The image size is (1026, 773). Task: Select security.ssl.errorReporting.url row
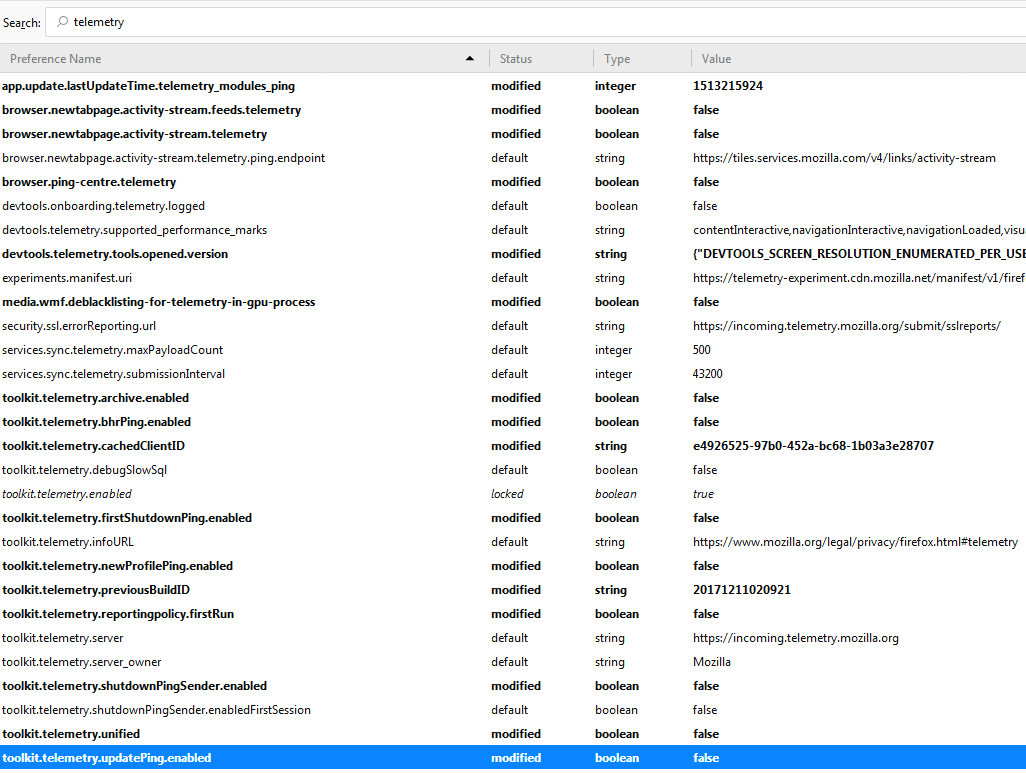pyautogui.click(x=79, y=326)
